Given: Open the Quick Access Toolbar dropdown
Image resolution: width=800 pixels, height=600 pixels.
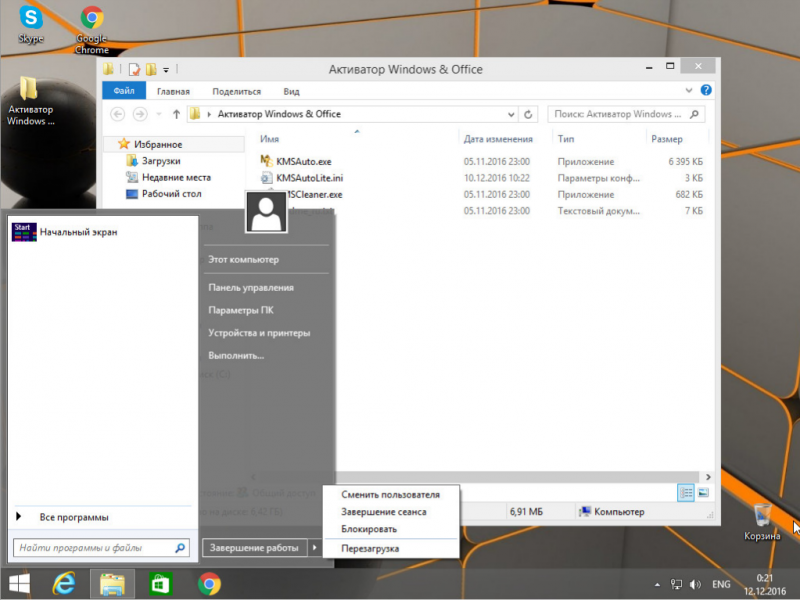Looking at the screenshot, I should [166, 70].
